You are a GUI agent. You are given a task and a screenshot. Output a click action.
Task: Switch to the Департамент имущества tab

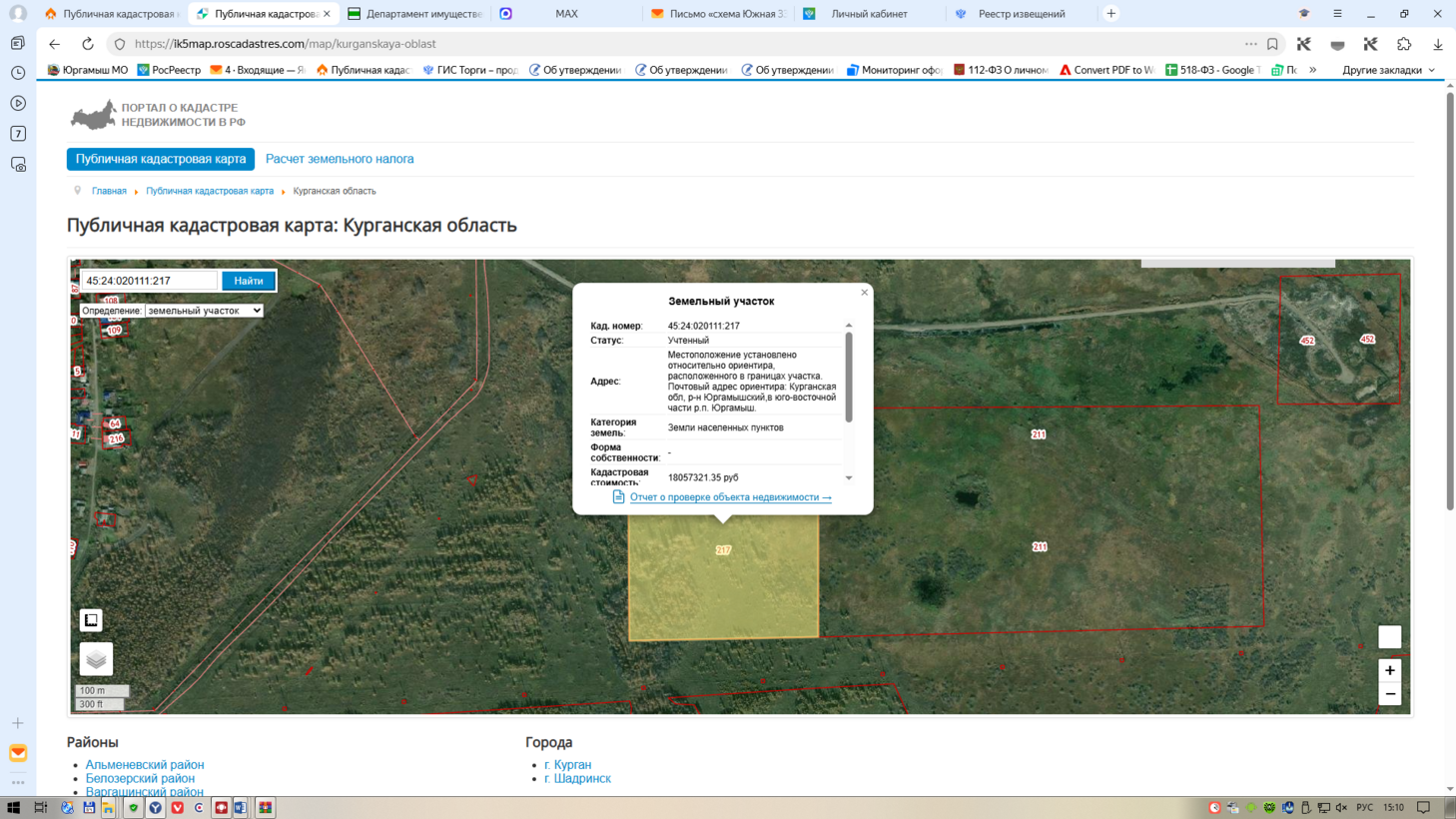coord(415,14)
